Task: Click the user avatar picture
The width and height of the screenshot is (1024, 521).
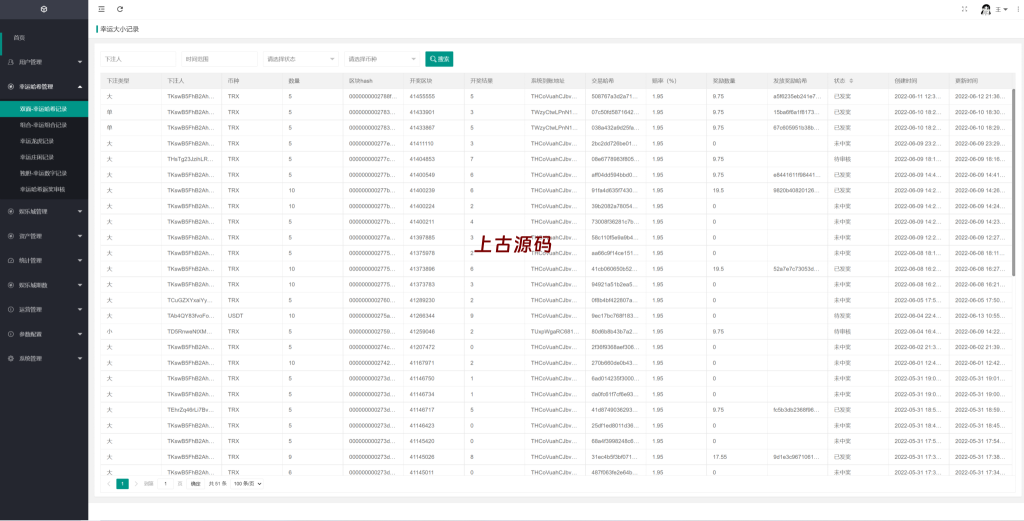Action: click(986, 10)
